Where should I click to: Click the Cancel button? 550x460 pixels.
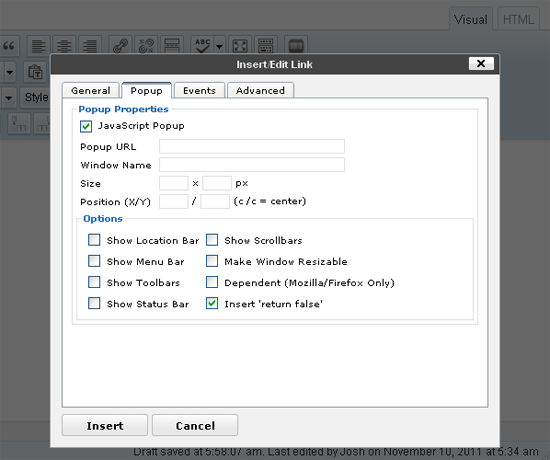point(195,425)
